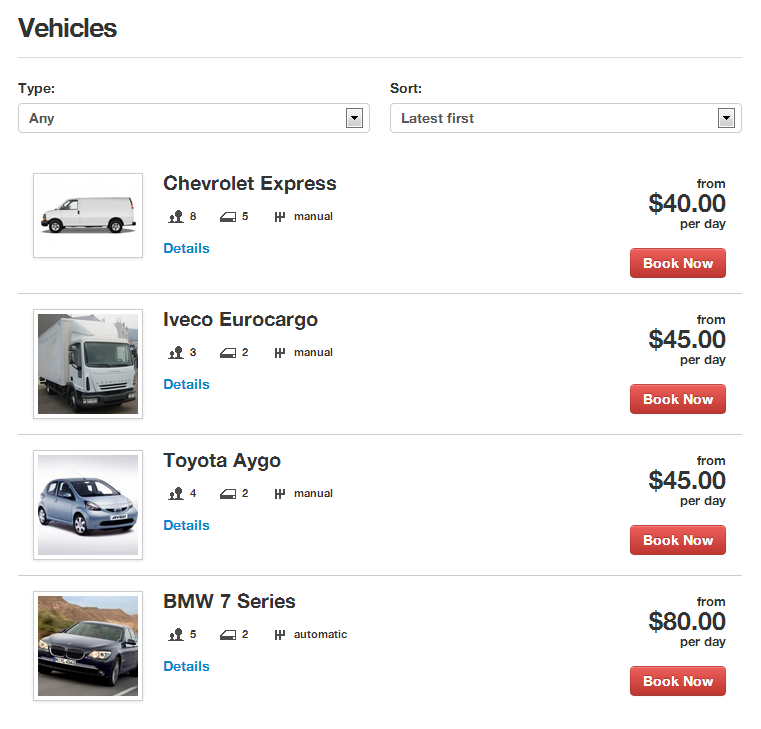Click the luggage icon for BMW 7 Series
The image size is (761, 729).
[228, 635]
